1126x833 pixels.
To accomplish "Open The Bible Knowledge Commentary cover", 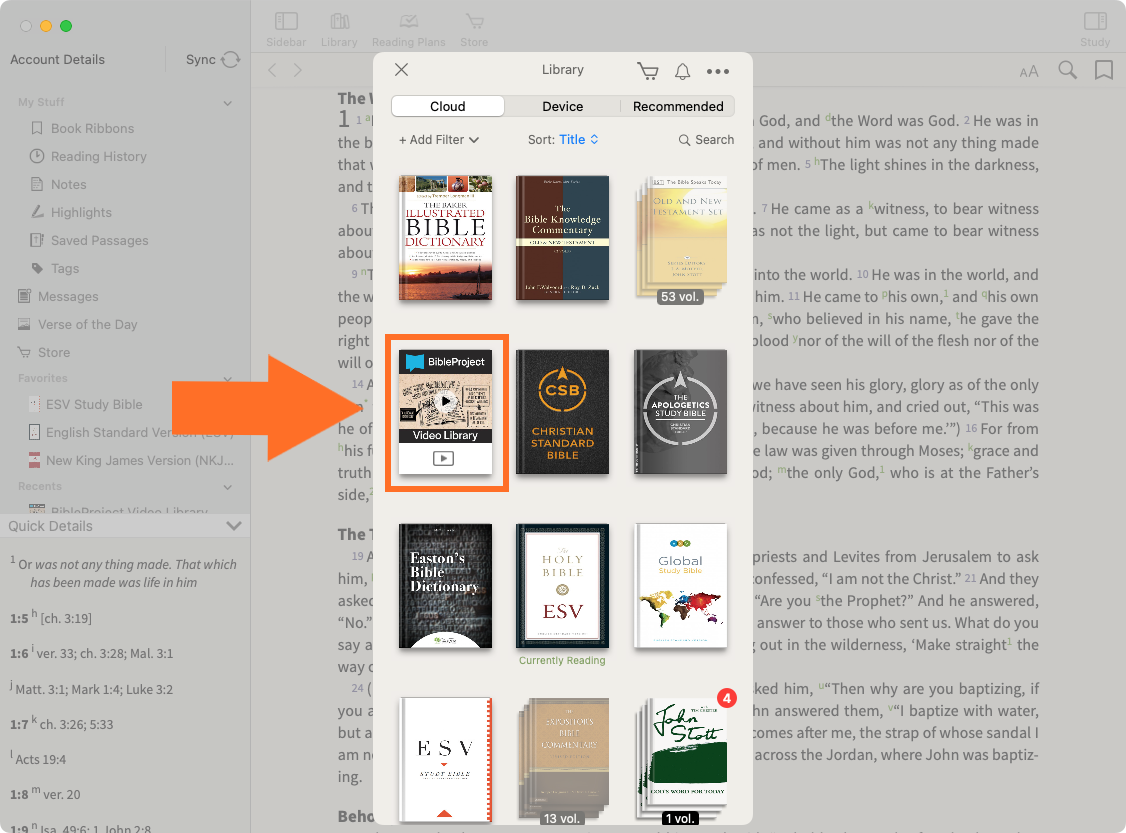I will (562, 238).
